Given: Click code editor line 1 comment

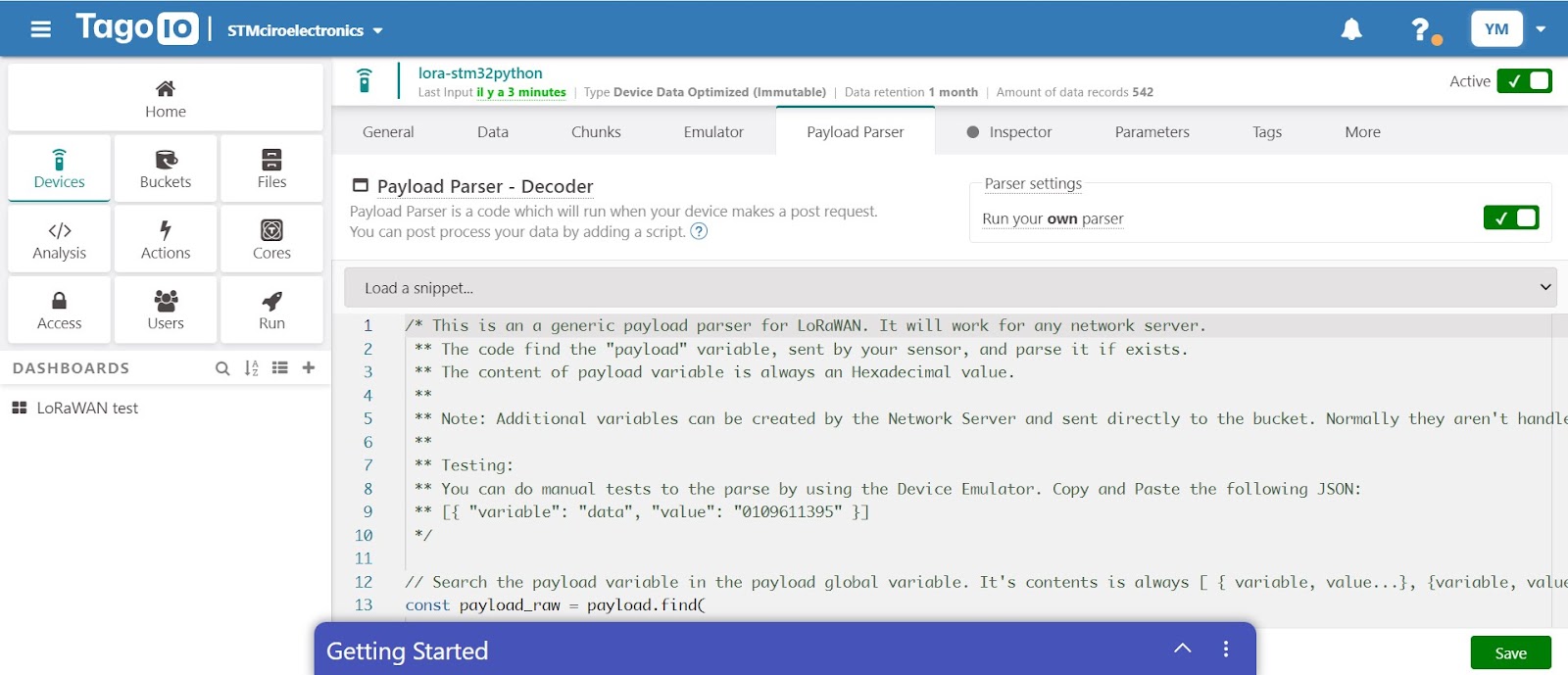Looking at the screenshot, I should pyautogui.click(x=806, y=325).
